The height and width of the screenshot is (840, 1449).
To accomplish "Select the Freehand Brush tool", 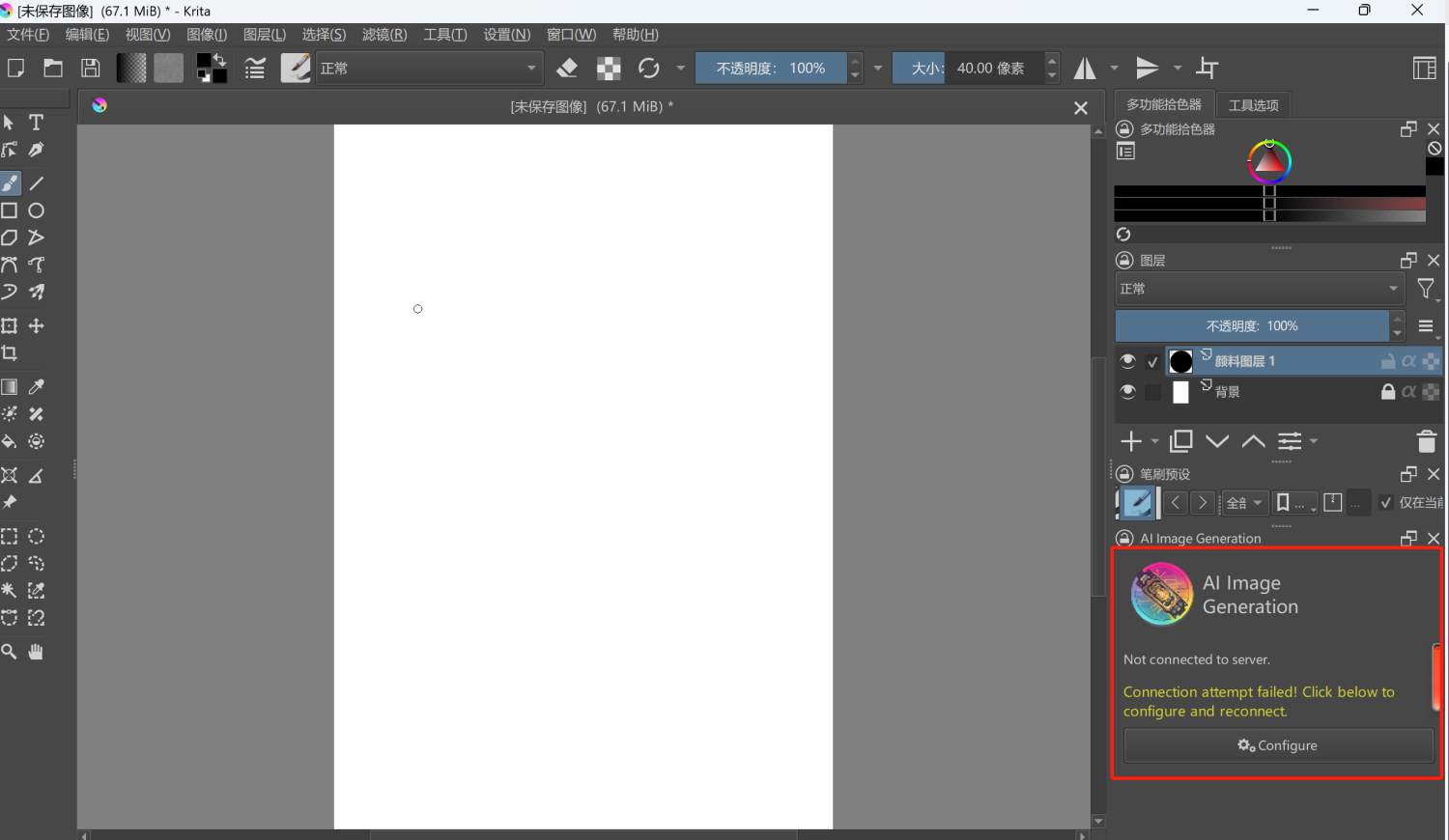I will point(10,183).
